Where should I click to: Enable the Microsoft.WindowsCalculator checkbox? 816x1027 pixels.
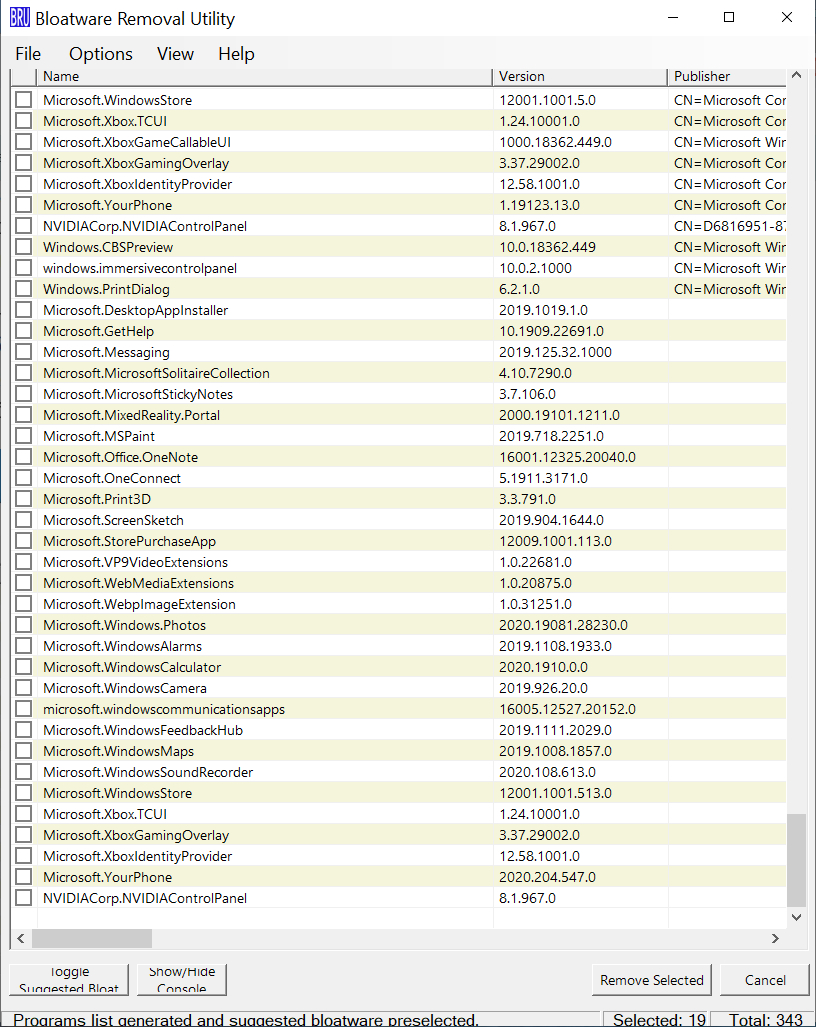24,666
